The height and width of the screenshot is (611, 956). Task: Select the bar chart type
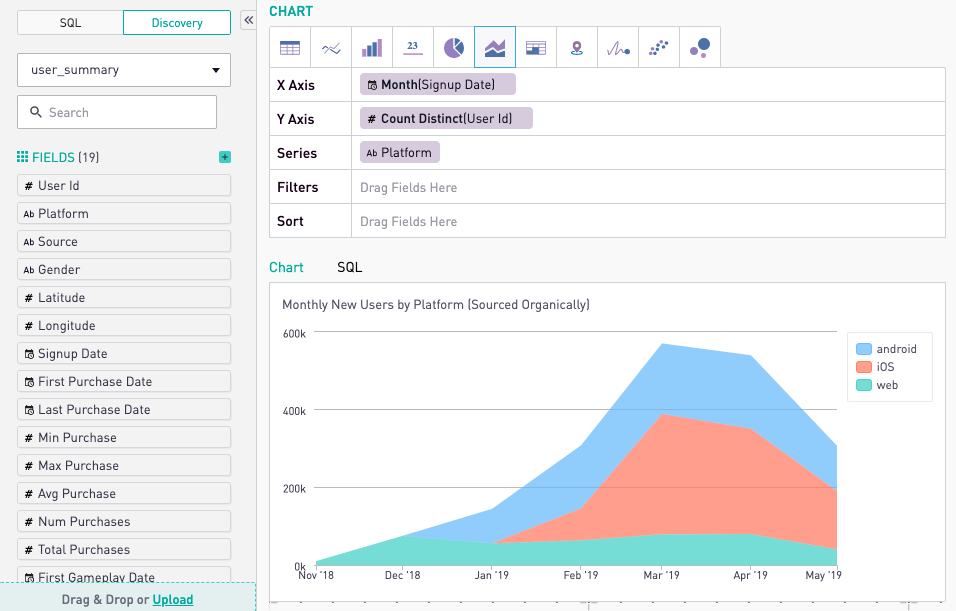pos(371,47)
